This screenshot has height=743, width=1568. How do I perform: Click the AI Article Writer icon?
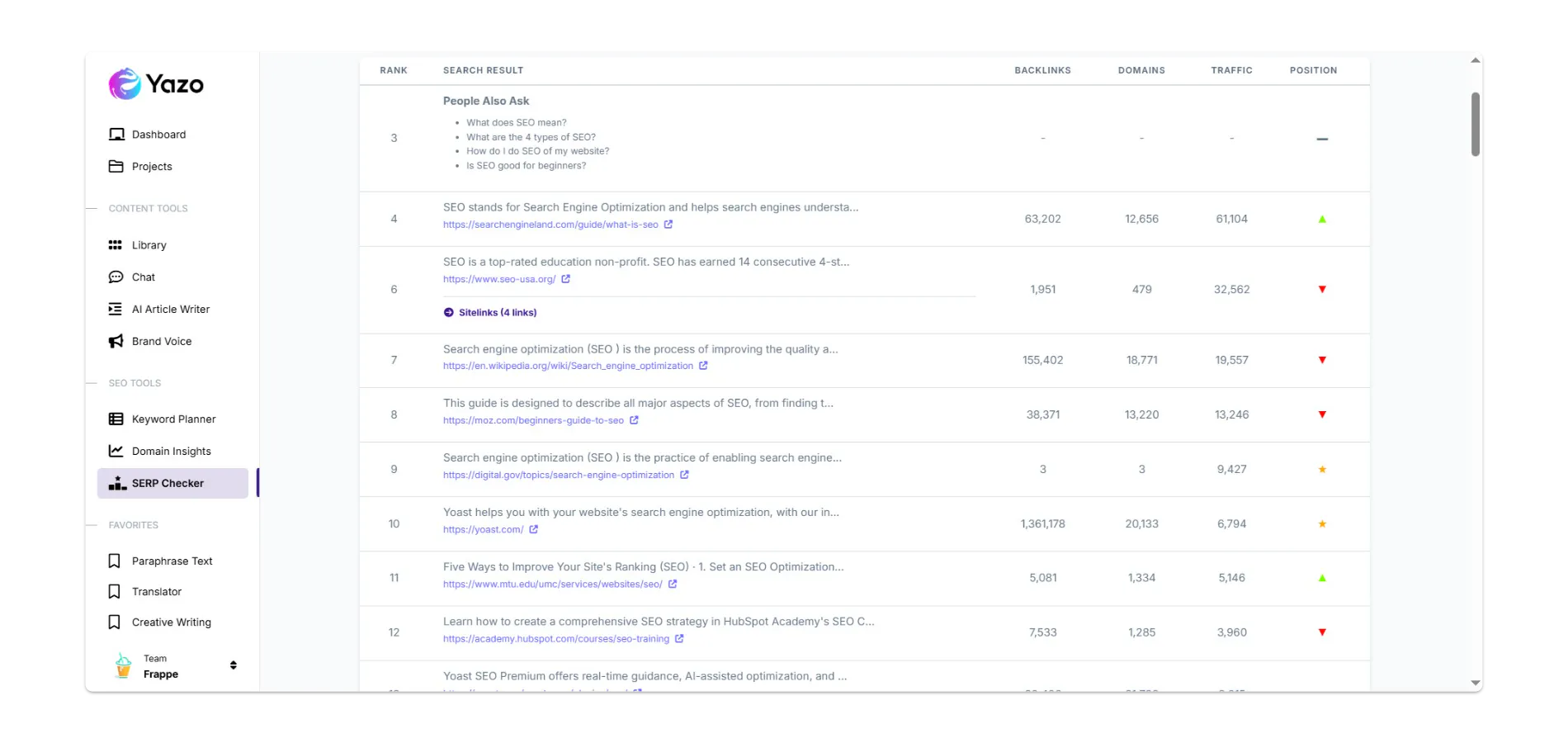(x=116, y=309)
